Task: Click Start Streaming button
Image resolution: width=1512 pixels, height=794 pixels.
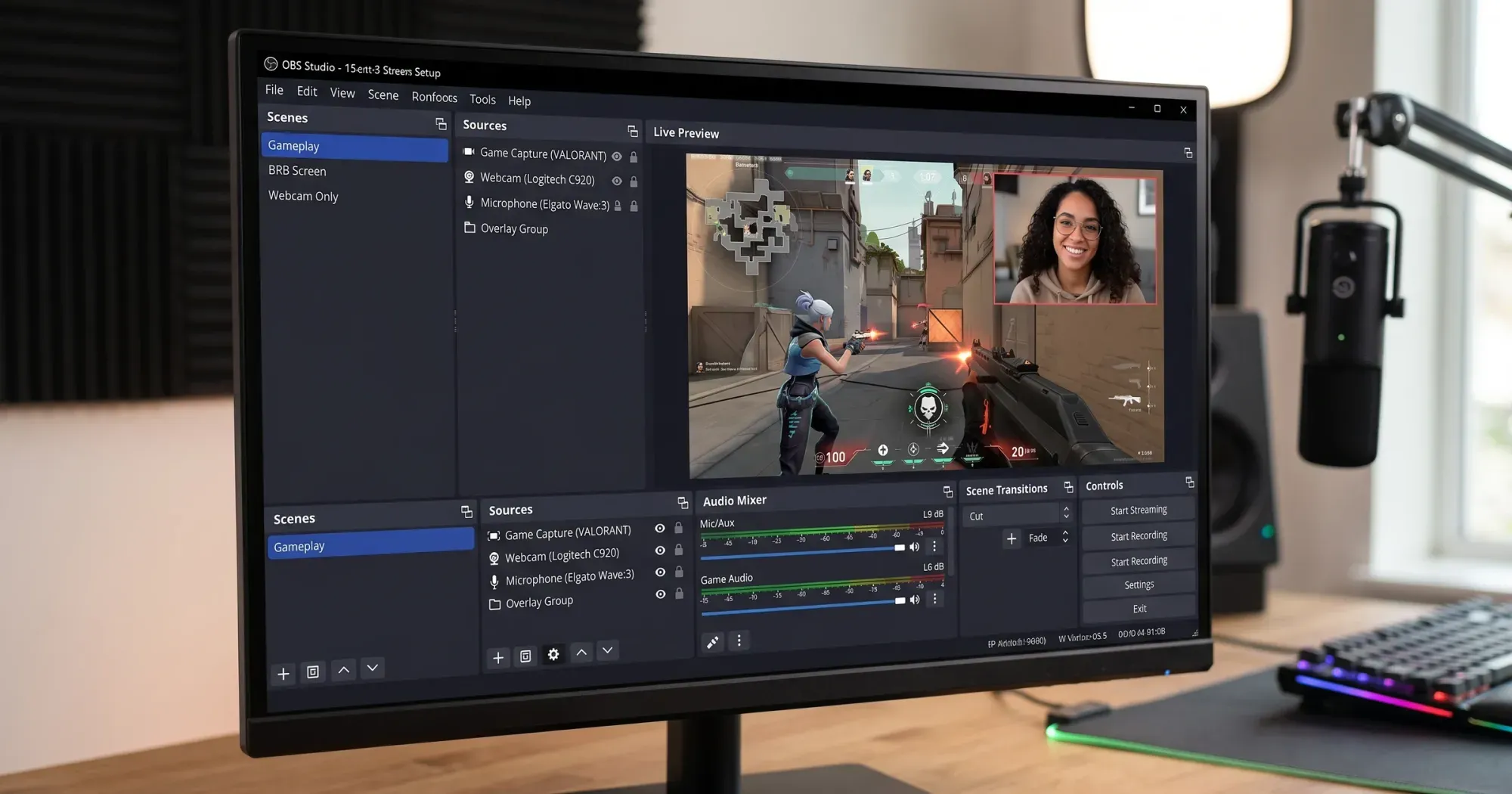Action: (x=1139, y=510)
